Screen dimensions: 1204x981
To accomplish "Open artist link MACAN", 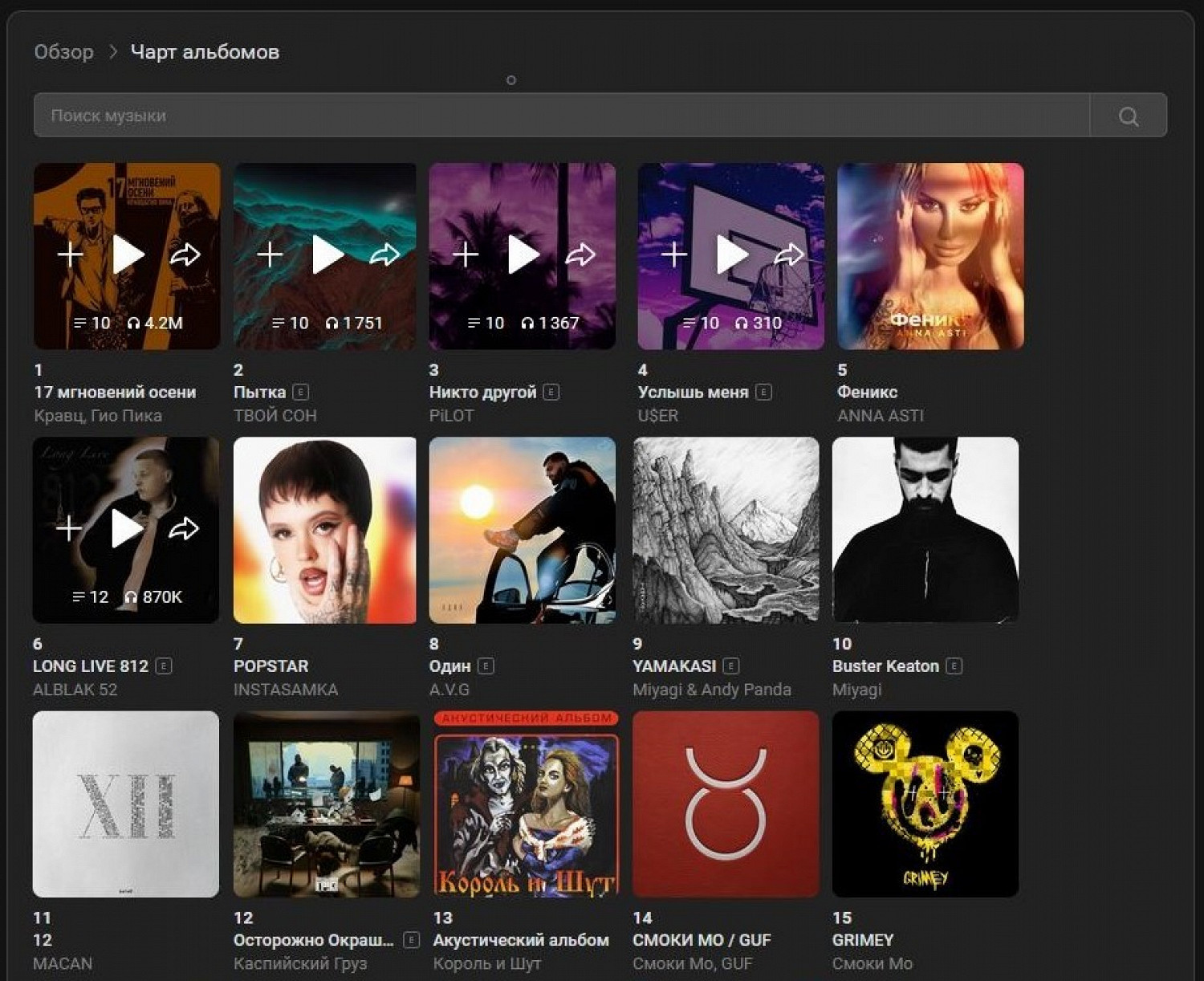I will [63, 963].
